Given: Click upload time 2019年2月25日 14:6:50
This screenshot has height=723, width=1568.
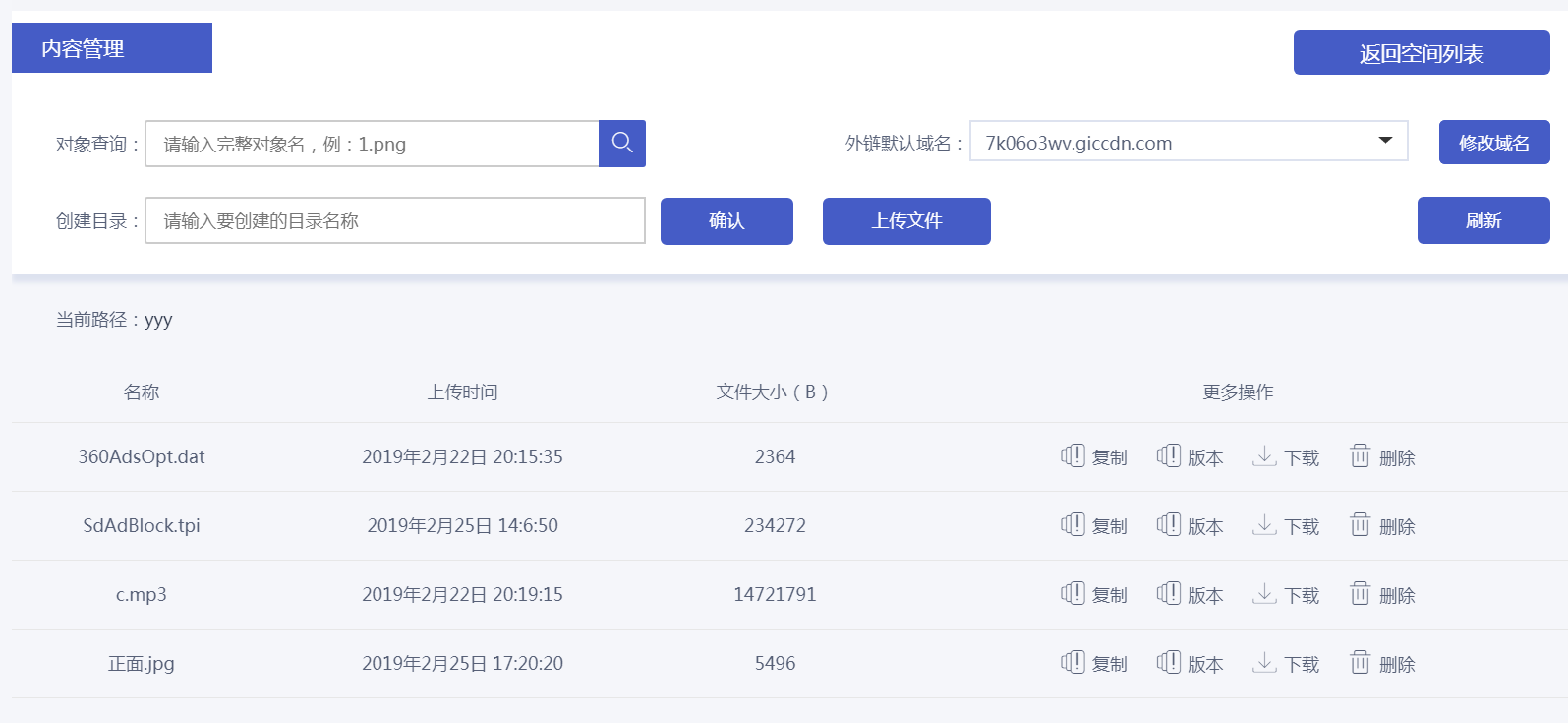Looking at the screenshot, I should coord(462,525).
